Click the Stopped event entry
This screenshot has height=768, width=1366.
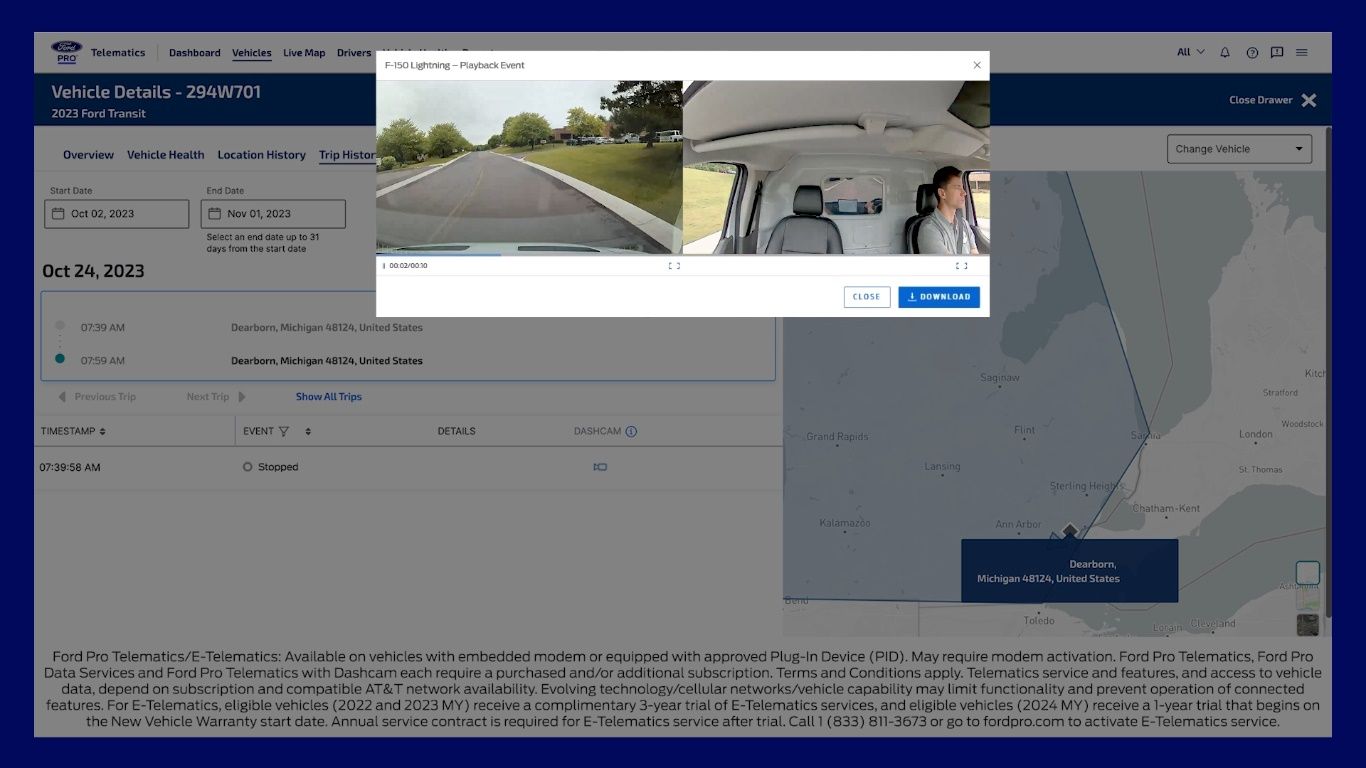pyautogui.click(x=271, y=467)
